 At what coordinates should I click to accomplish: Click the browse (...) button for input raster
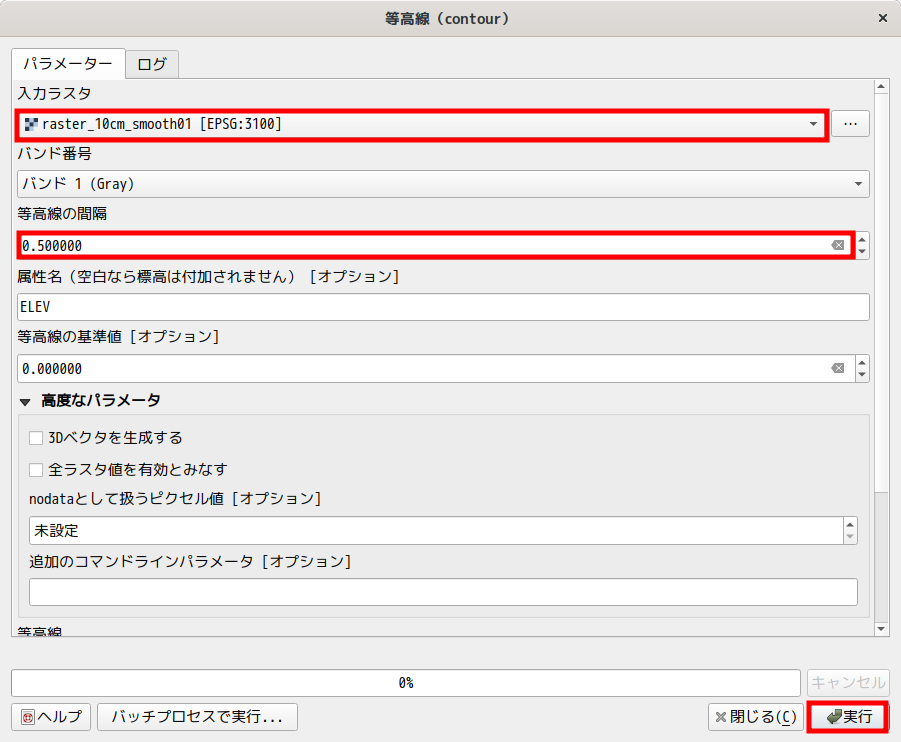(x=850, y=124)
